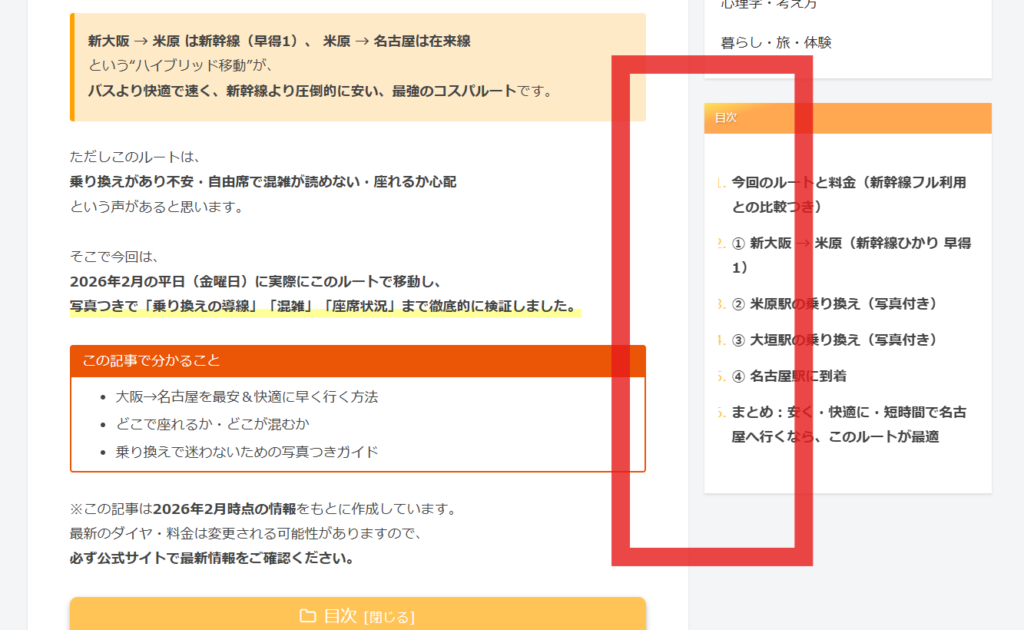
Task: Click 必ず公式サイトで最新情報 notice text
Action: pos(212,558)
